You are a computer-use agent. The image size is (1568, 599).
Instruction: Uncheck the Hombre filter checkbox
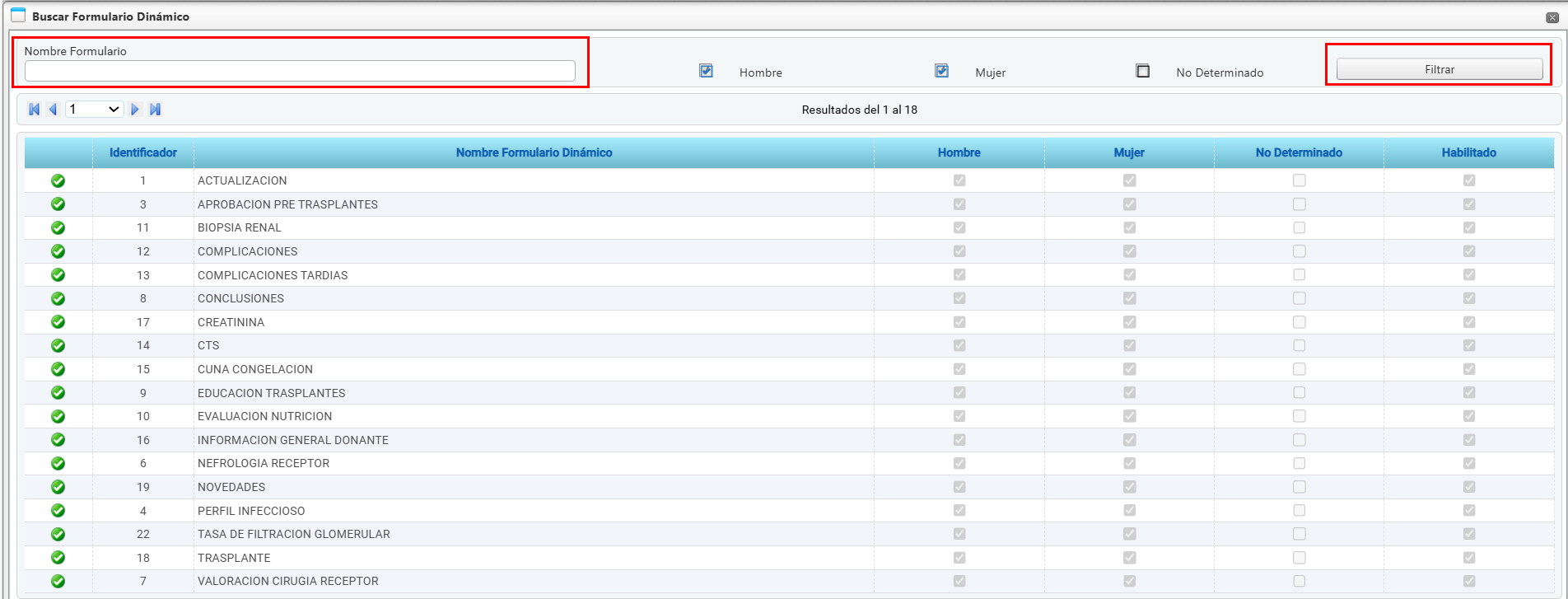pos(706,71)
